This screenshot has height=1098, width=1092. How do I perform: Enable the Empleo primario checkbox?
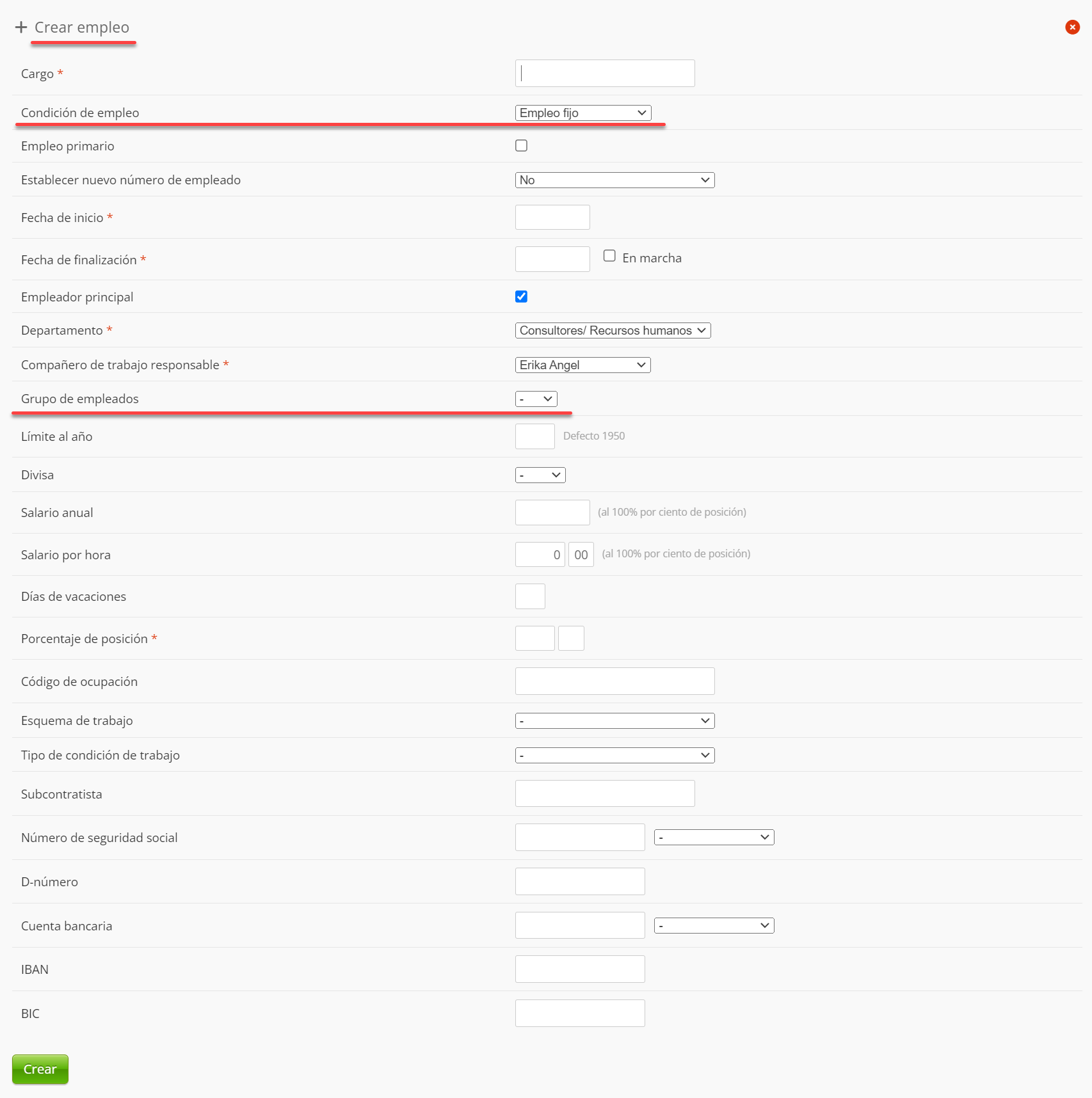(521, 146)
